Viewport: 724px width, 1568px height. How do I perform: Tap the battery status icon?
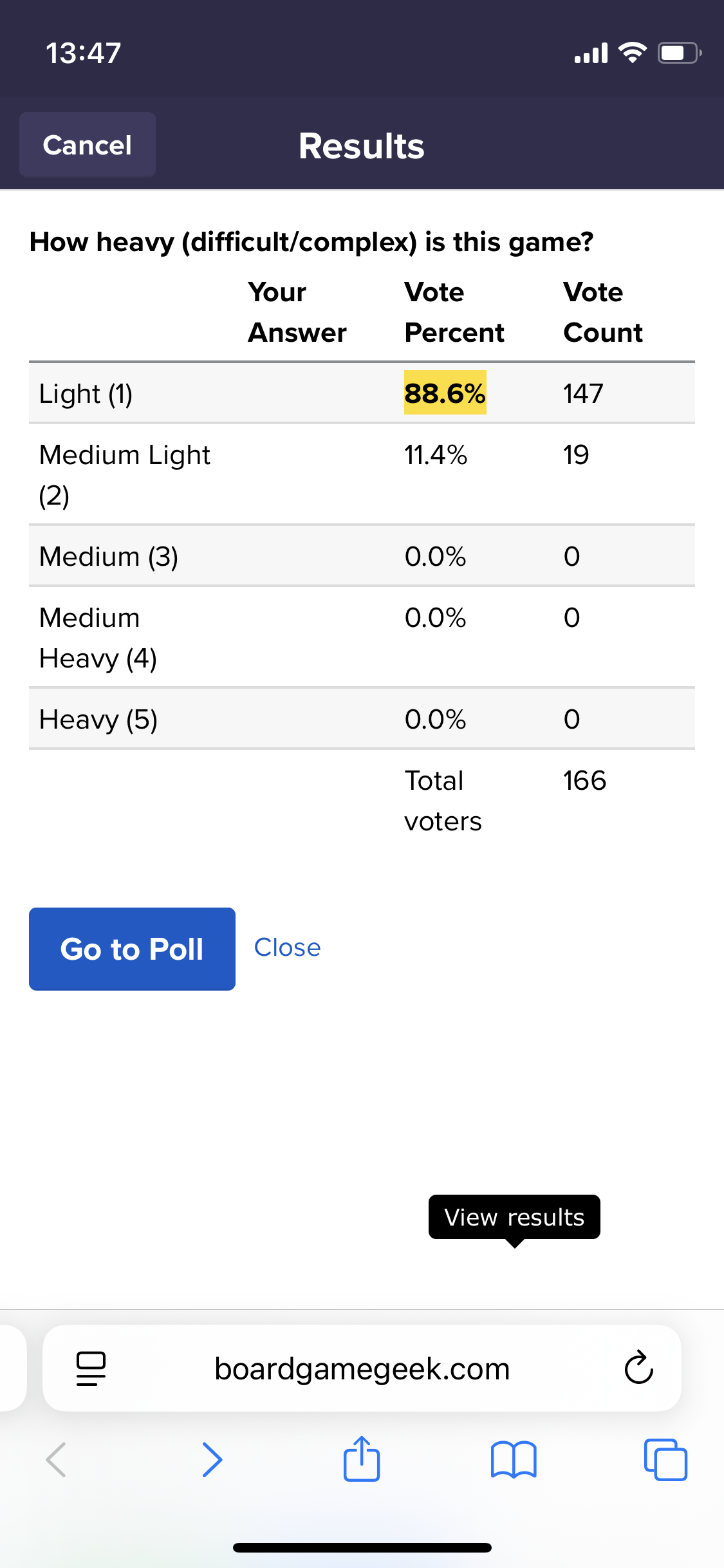click(x=679, y=53)
